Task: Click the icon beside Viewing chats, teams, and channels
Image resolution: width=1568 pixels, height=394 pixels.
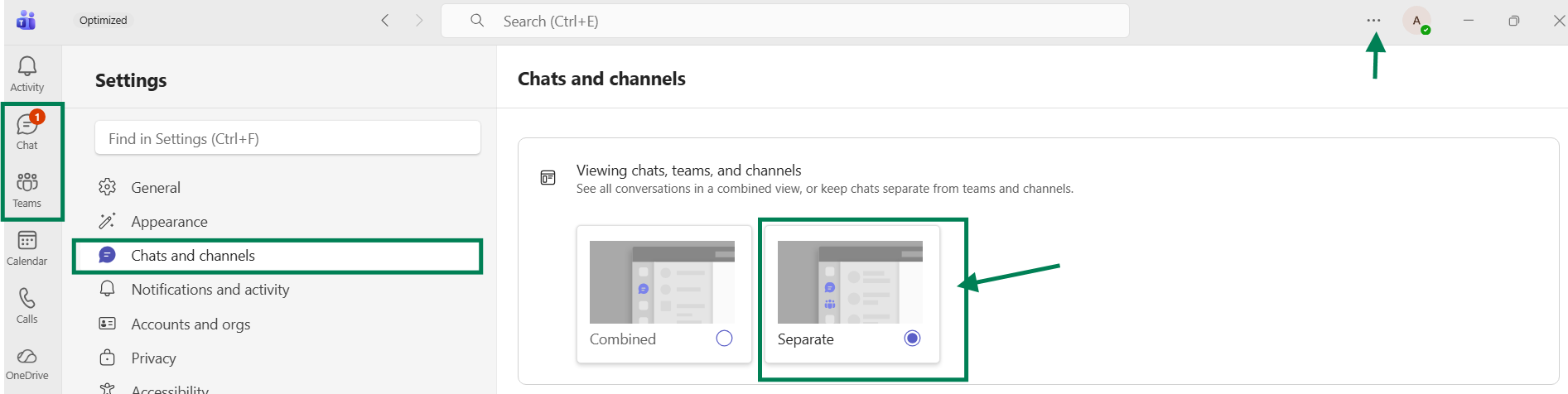Action: point(548,178)
